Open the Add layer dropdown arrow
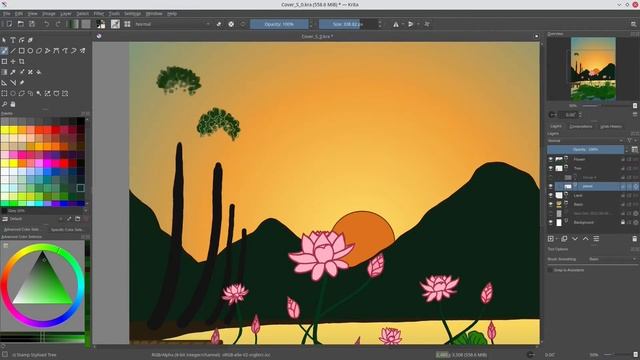This screenshot has height=360, width=640. point(557,239)
